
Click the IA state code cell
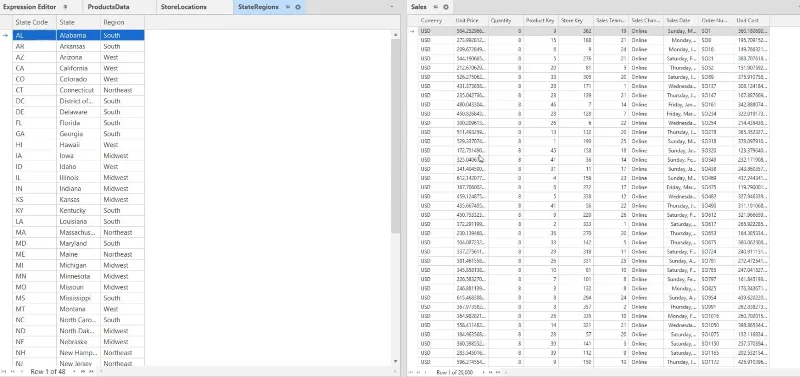(34, 156)
